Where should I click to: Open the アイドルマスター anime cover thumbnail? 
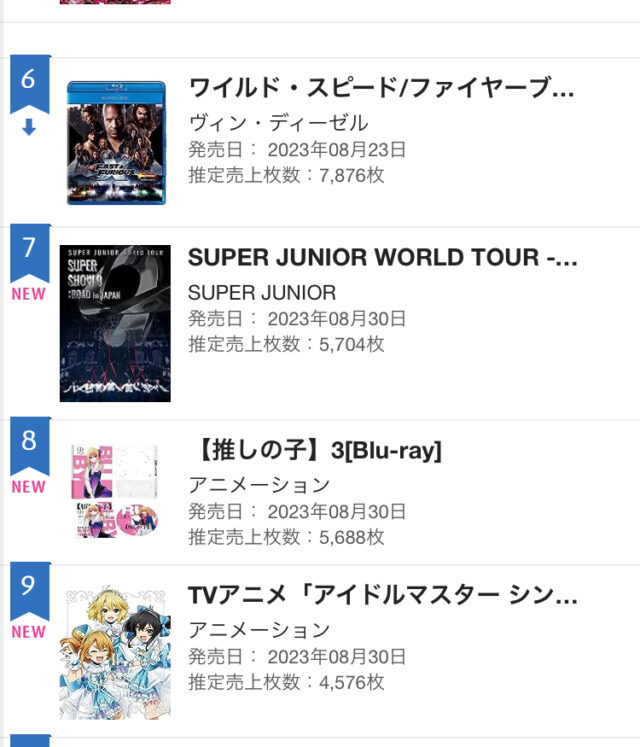point(115,651)
